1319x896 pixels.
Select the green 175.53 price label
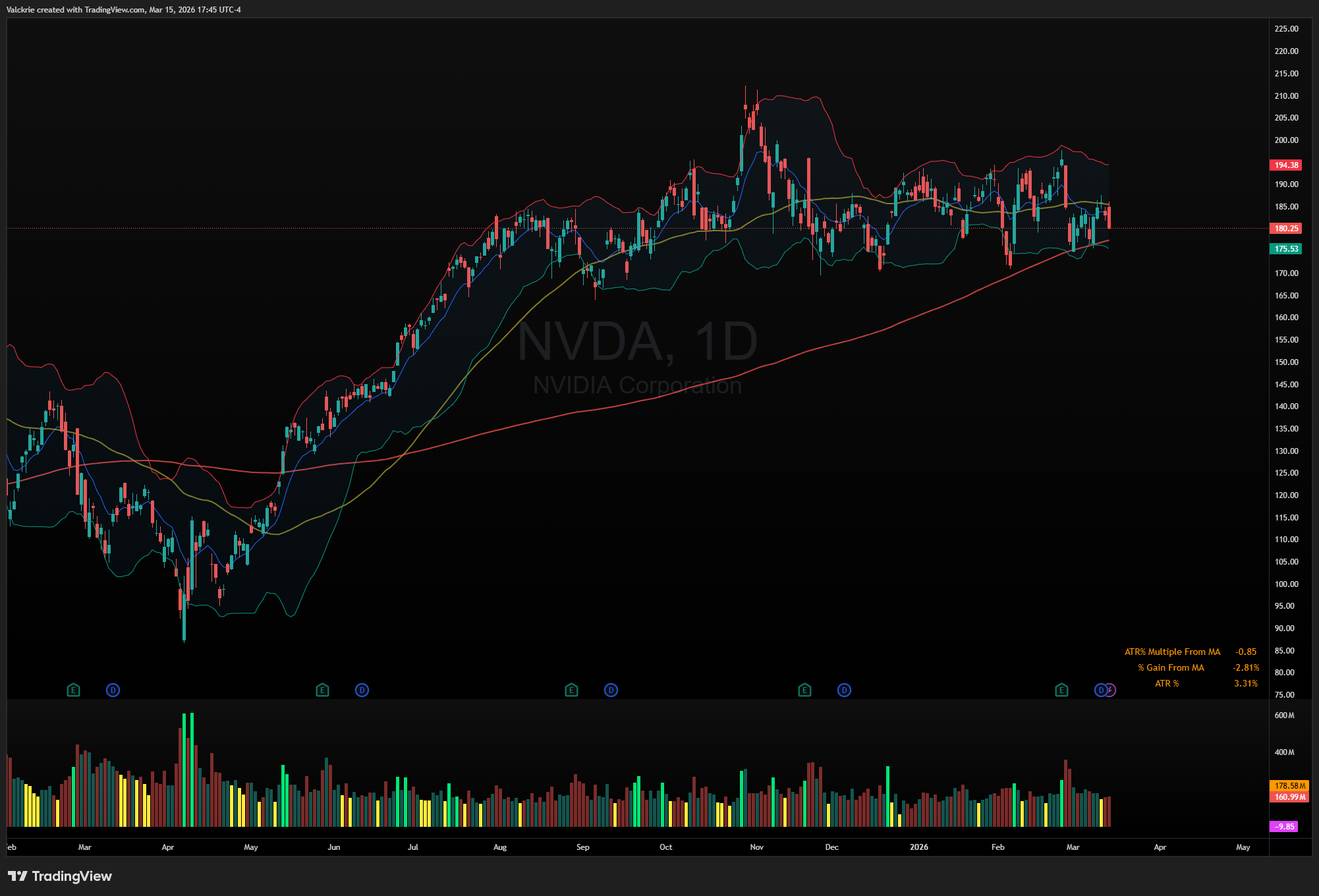coord(1285,248)
